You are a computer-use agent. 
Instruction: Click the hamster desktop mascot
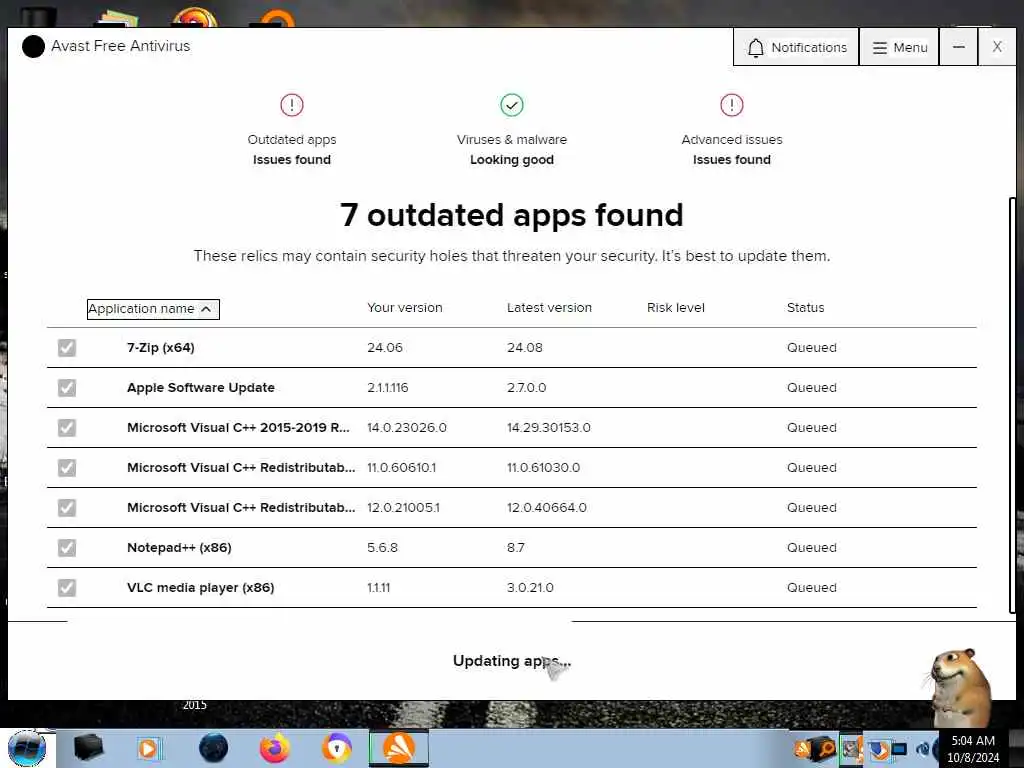(960, 687)
